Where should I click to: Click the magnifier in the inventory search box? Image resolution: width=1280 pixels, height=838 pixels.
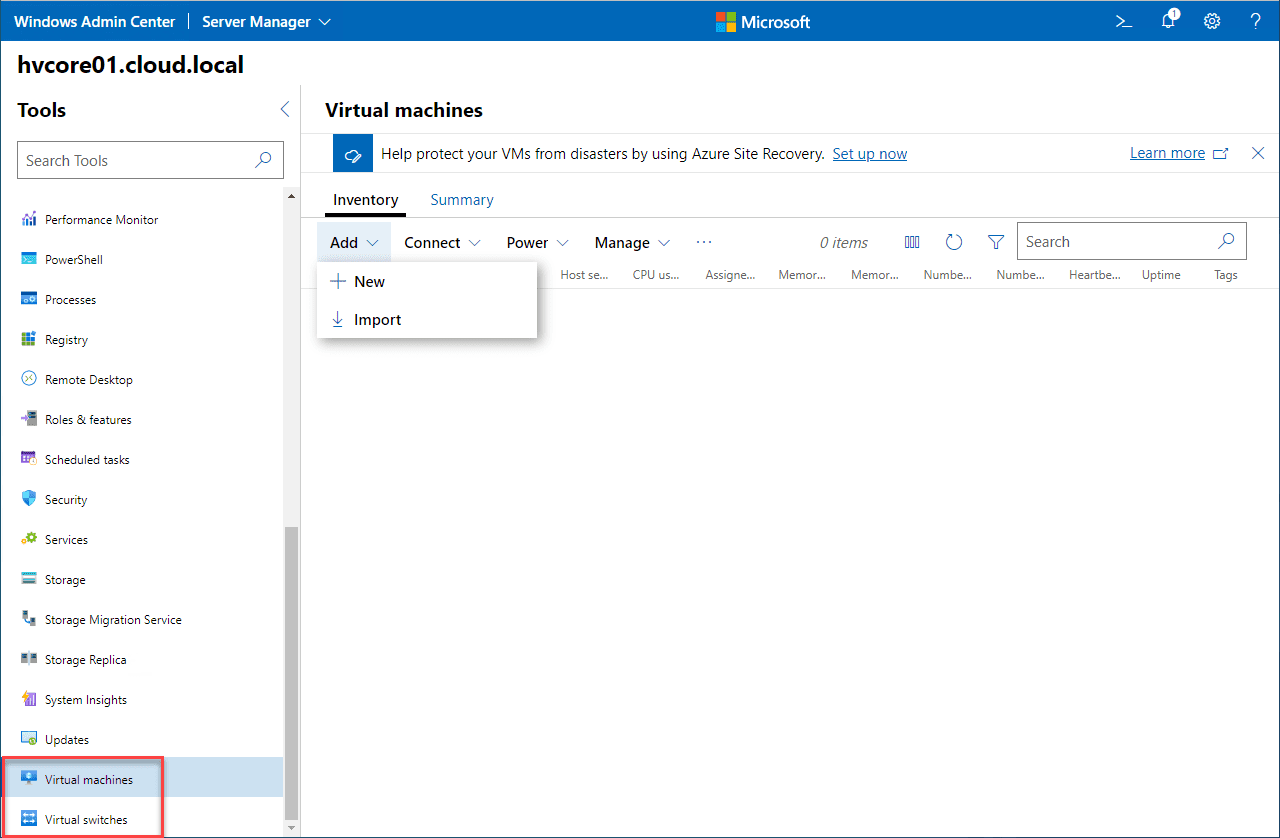pyautogui.click(x=1226, y=241)
